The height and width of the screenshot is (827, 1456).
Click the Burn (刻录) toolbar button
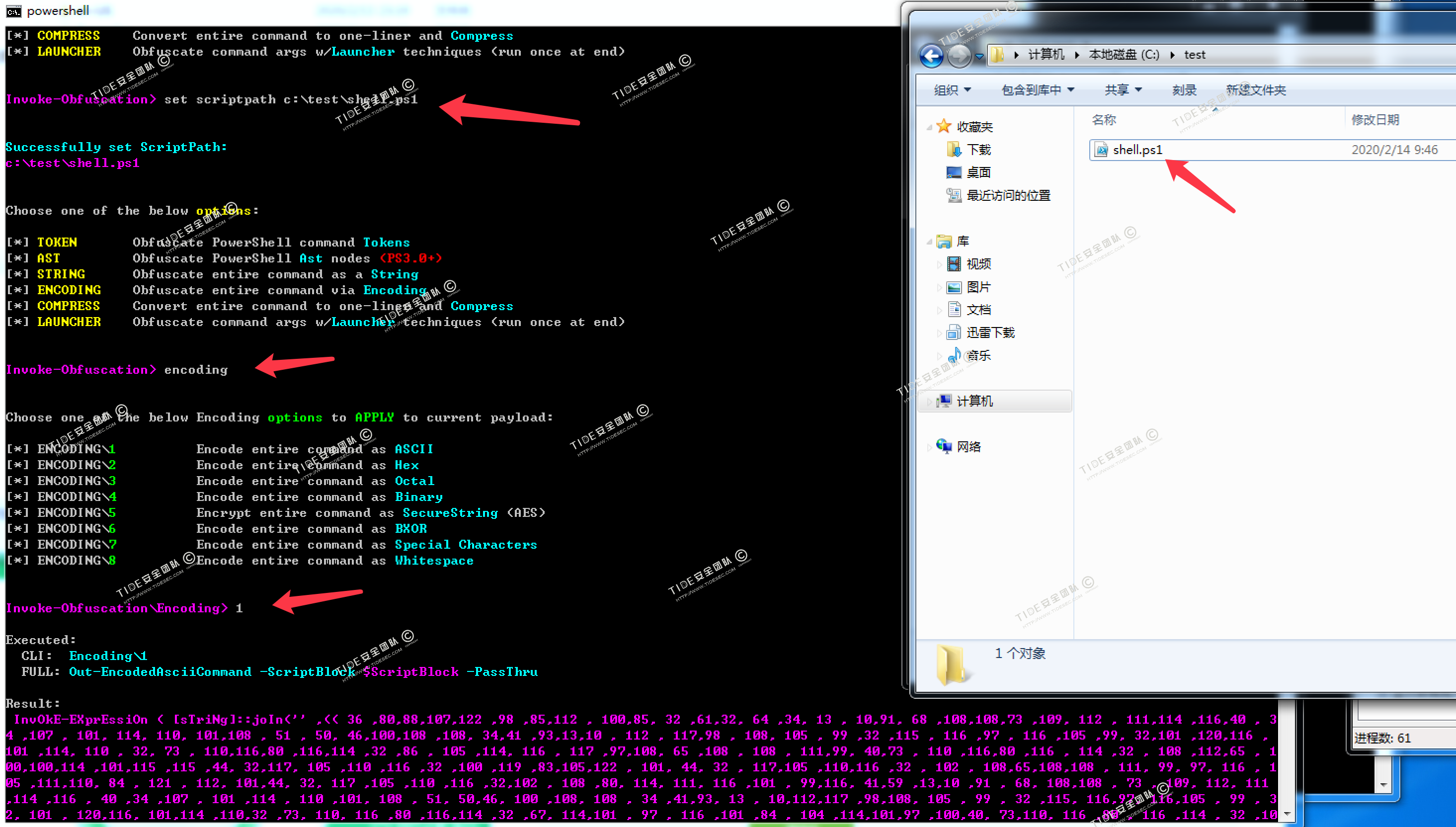tap(1184, 90)
